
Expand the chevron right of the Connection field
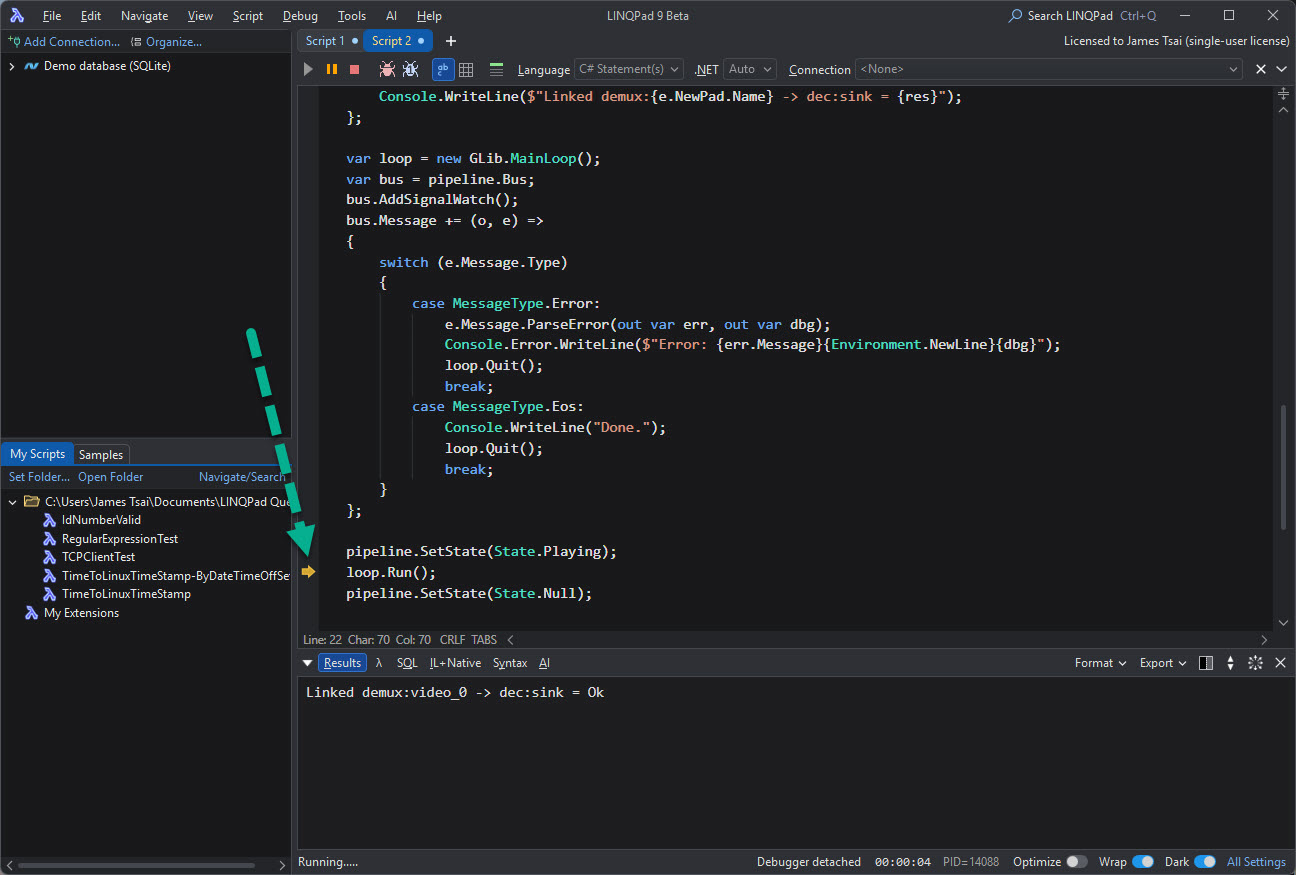[1281, 69]
